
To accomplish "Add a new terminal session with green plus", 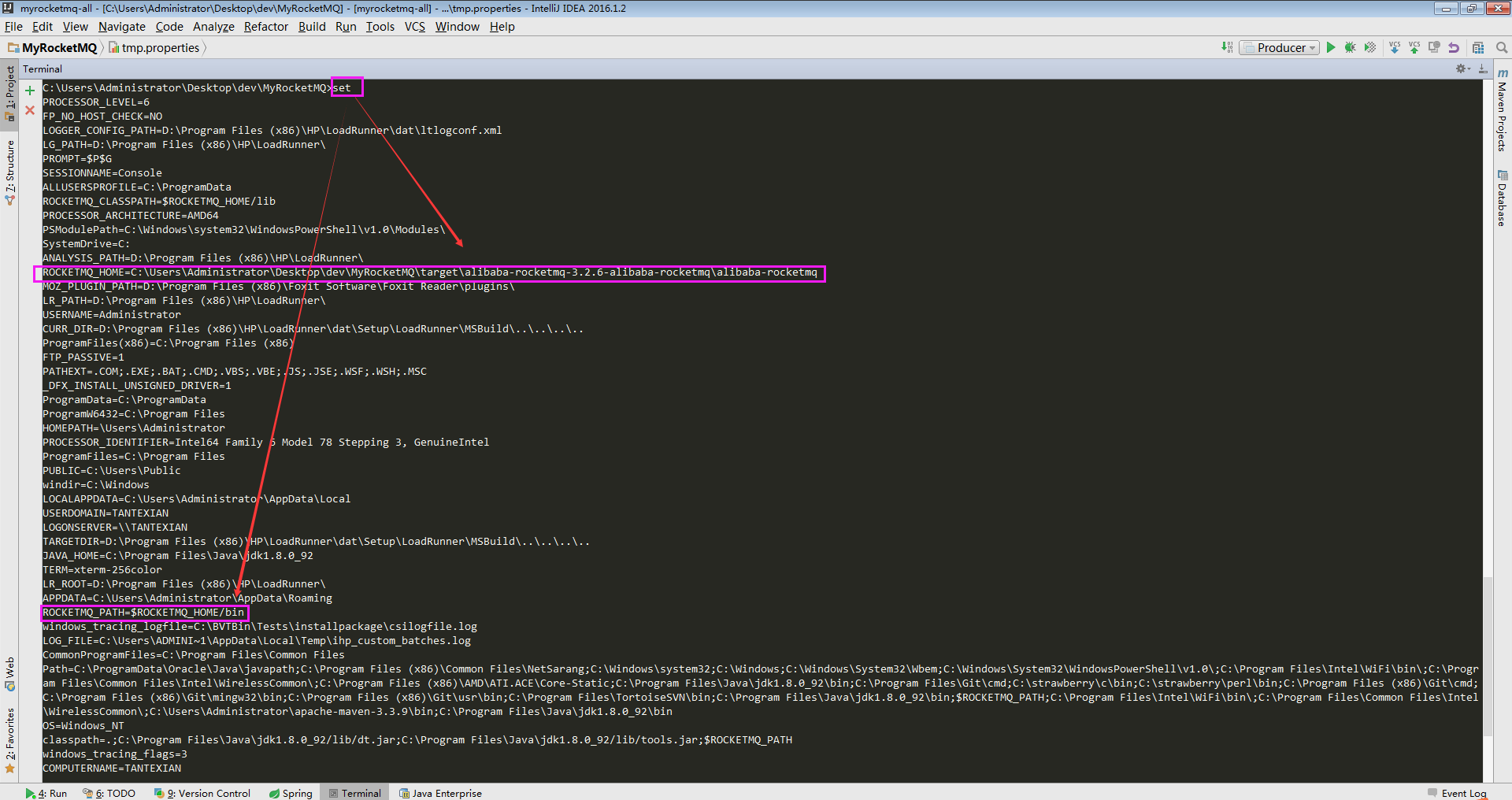I will point(30,91).
